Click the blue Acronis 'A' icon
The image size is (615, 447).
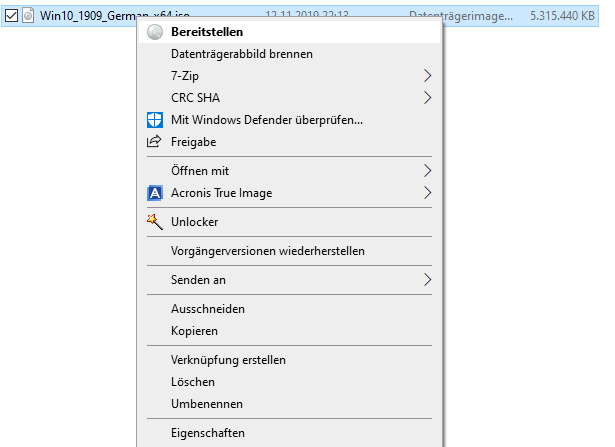click(155, 193)
